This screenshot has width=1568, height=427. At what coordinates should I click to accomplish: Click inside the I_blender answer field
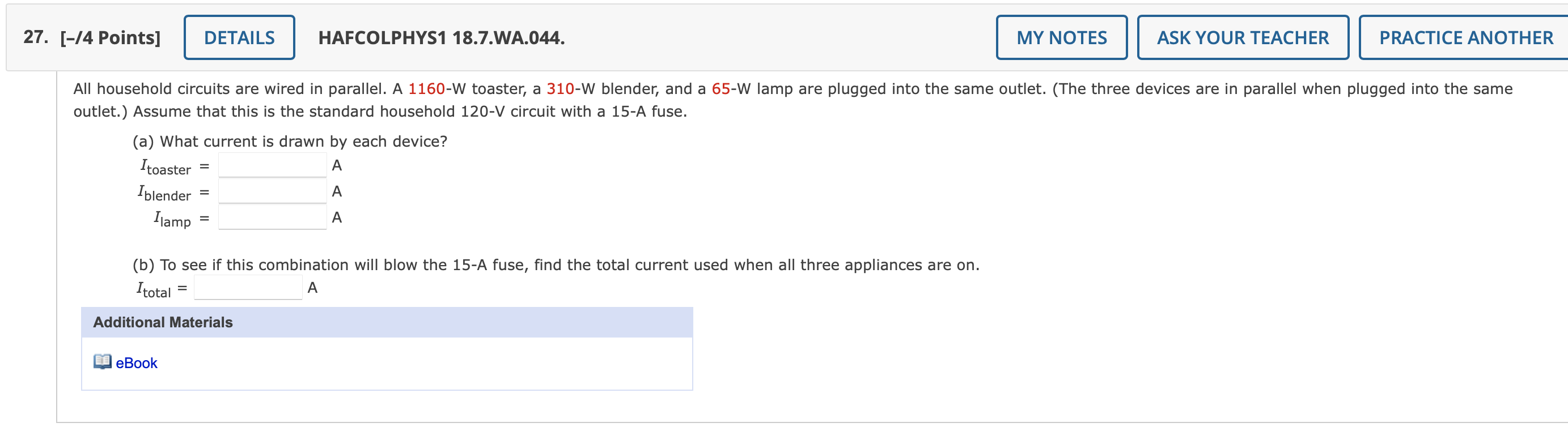[x=272, y=191]
